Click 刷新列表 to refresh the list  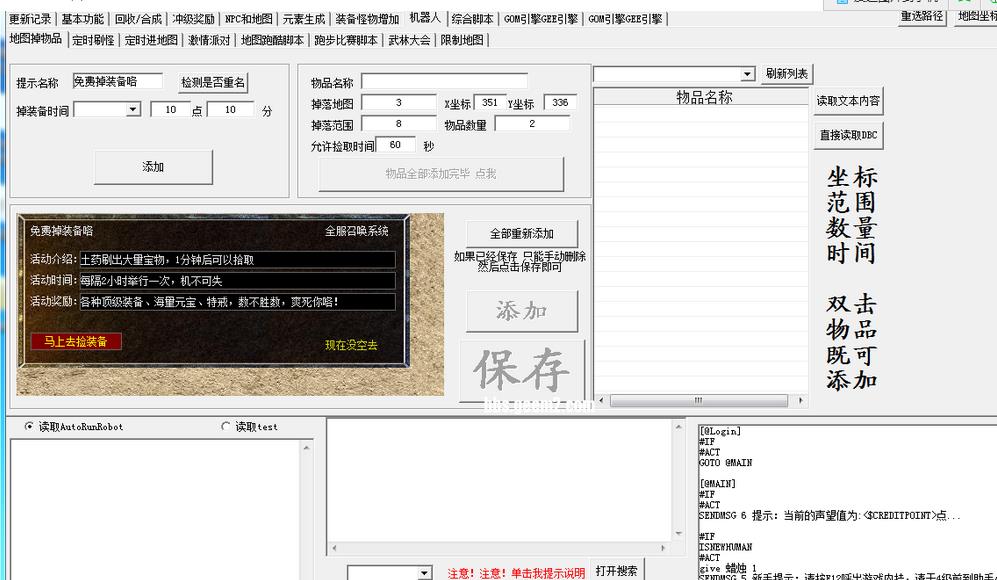click(x=787, y=74)
